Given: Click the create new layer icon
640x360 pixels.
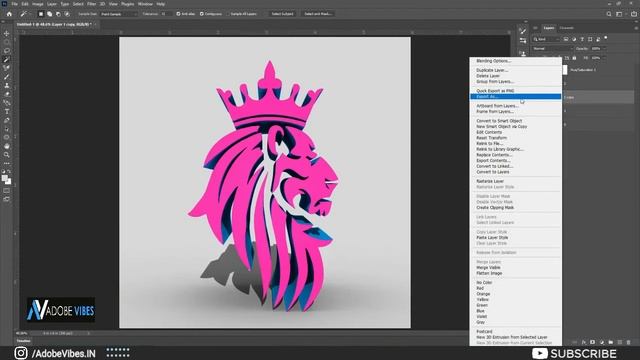Looking at the screenshot, I should click(620, 342).
